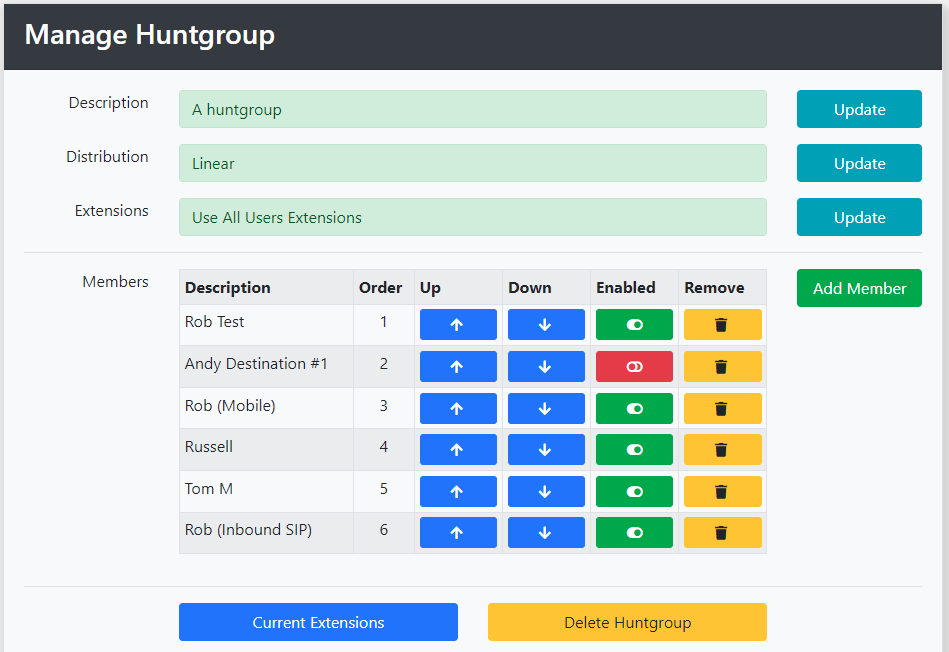Image resolution: width=949 pixels, height=652 pixels.
Task: Click the Extensions label
Action: click(x=111, y=211)
